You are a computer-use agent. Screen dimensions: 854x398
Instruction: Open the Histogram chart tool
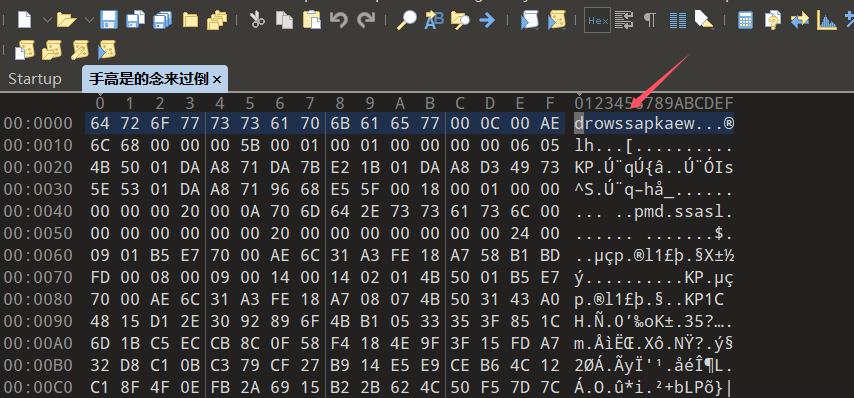tap(827, 21)
